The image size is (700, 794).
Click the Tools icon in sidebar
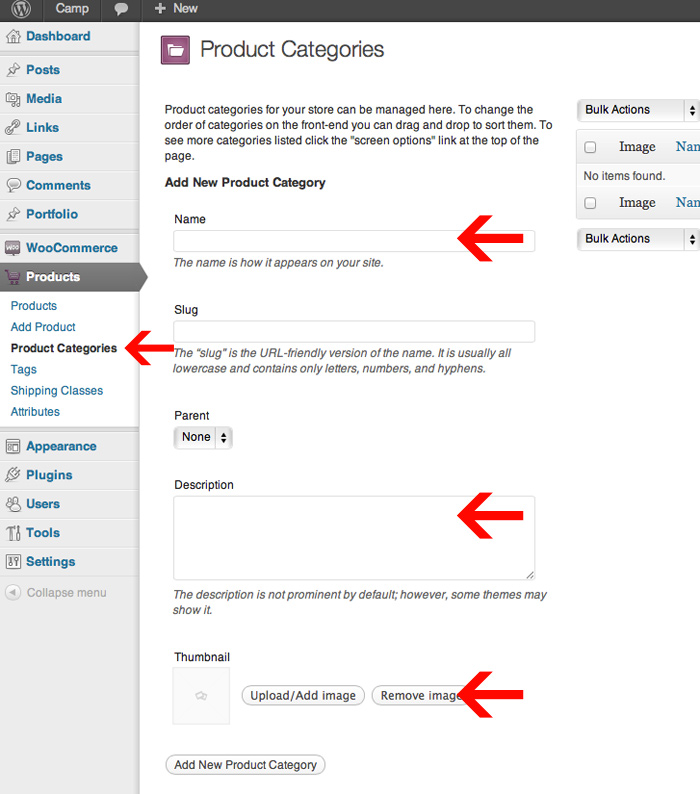(14, 533)
